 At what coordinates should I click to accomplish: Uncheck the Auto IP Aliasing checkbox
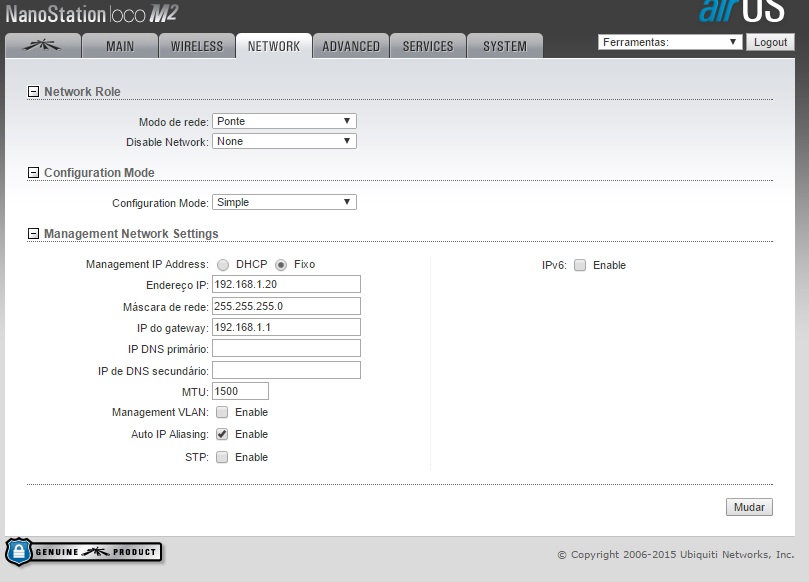[x=222, y=434]
